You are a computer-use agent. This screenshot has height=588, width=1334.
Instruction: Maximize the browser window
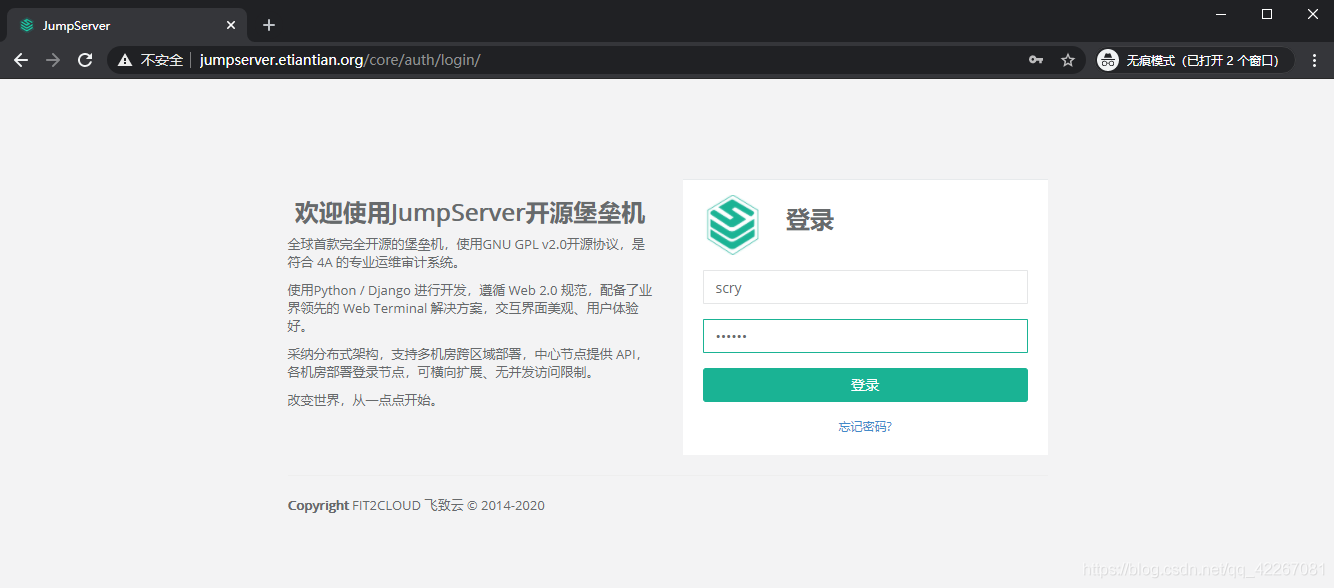pos(1267,14)
